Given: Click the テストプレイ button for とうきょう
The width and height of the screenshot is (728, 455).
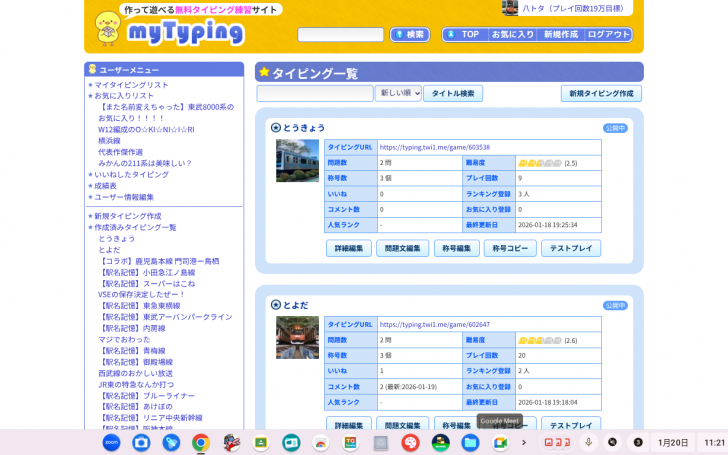Looking at the screenshot, I should [571, 248].
